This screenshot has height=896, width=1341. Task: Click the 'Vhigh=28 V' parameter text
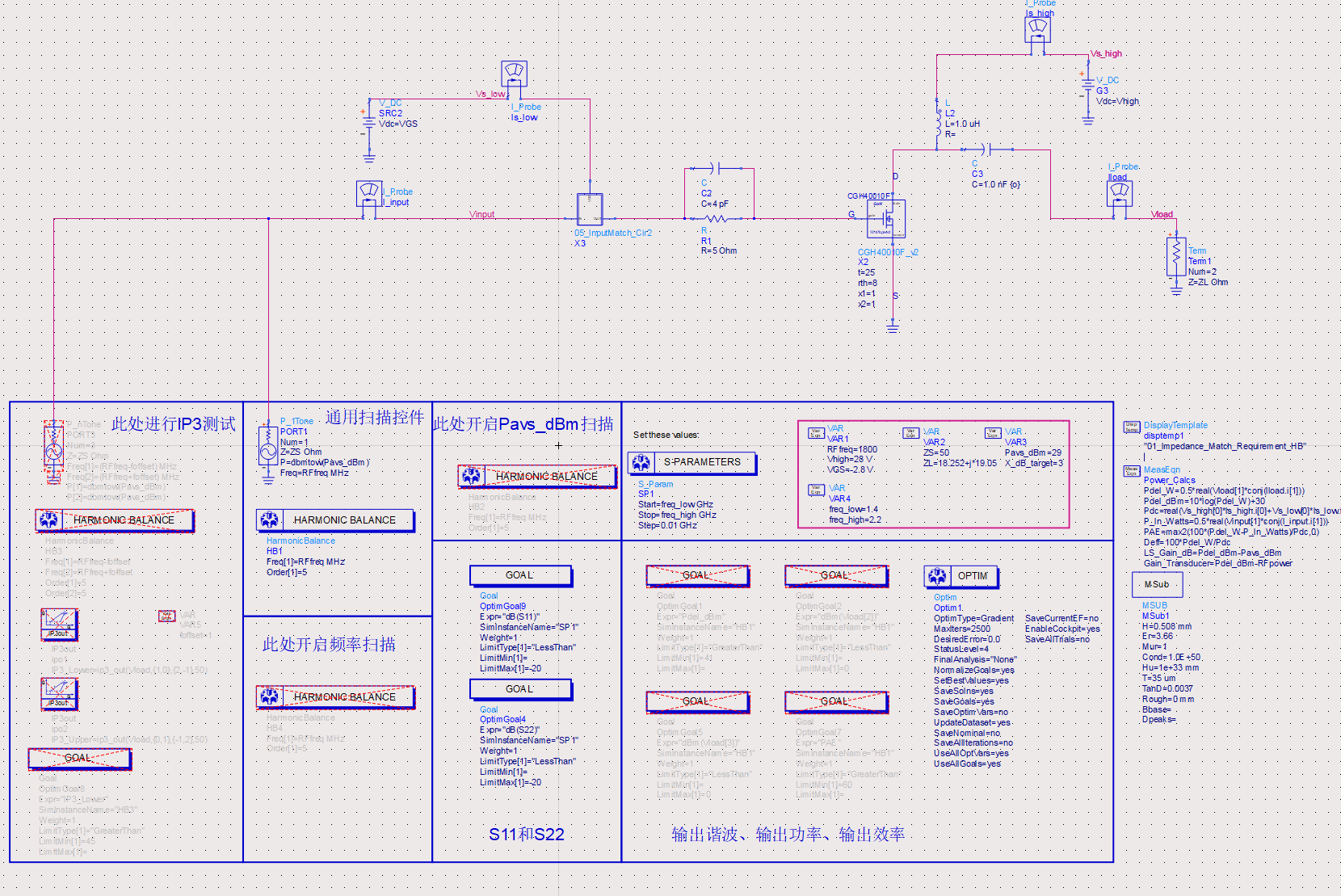851,459
